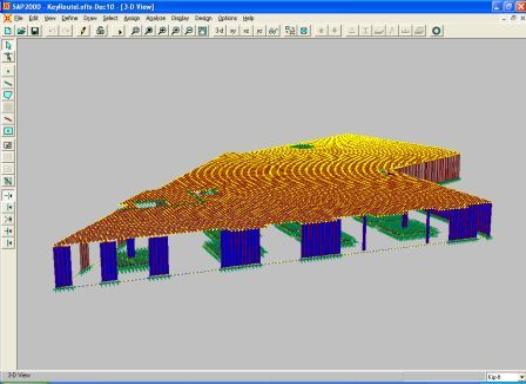Toggle the teal Shrink Elements icon
The width and height of the screenshot is (526, 384).
[x=304, y=31]
